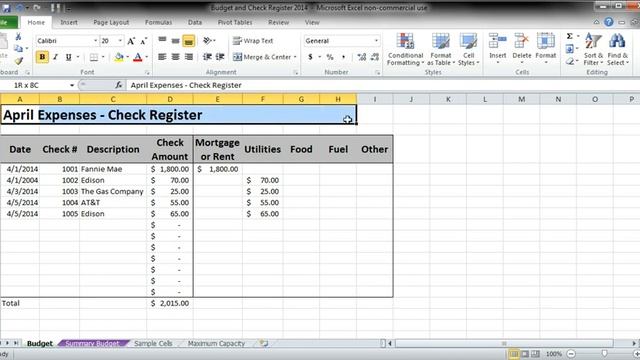Expand Font Color dropdown arrow
The height and width of the screenshot is (360, 640).
(147, 57)
